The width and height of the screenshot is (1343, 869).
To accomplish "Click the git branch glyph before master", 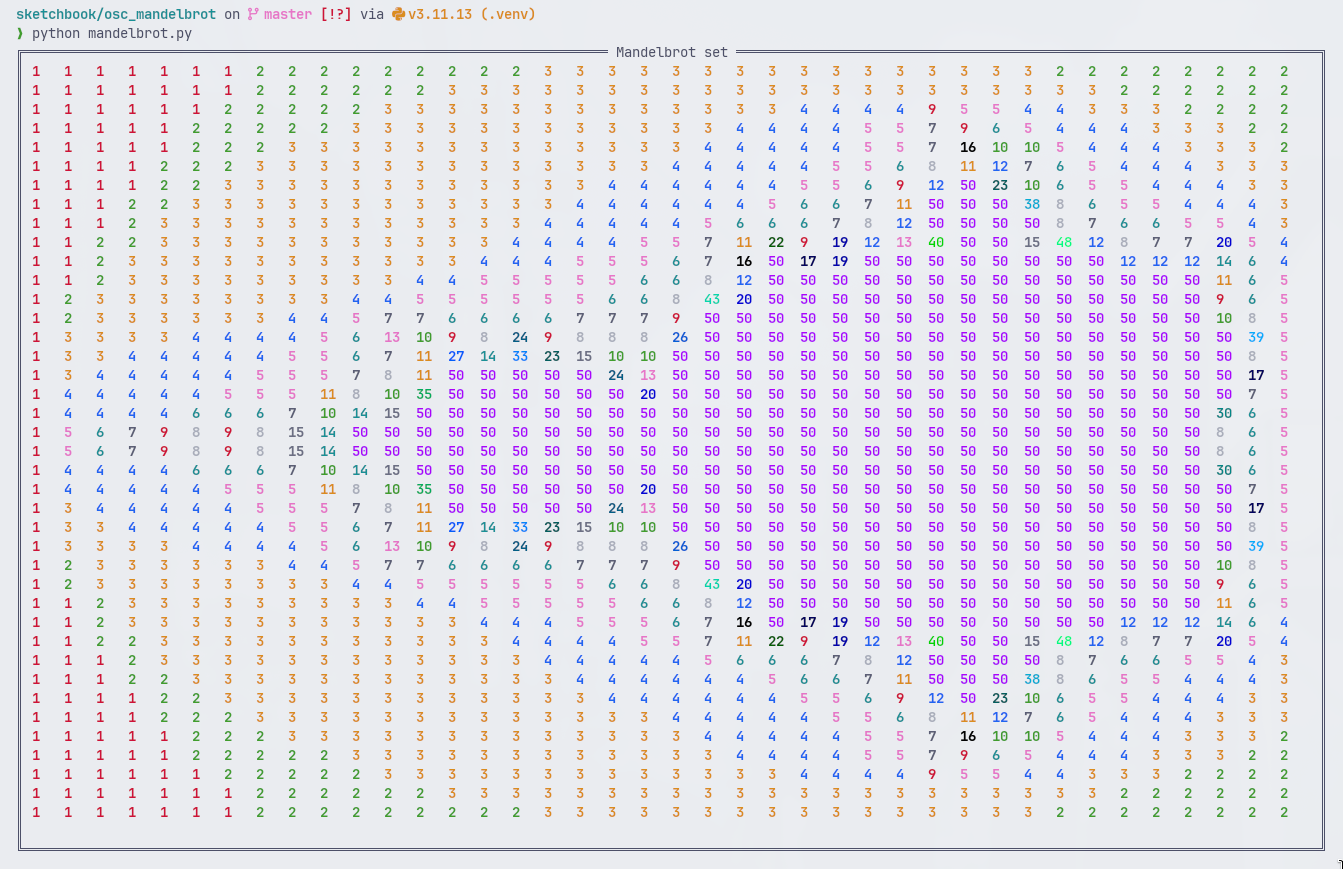I will click(252, 15).
